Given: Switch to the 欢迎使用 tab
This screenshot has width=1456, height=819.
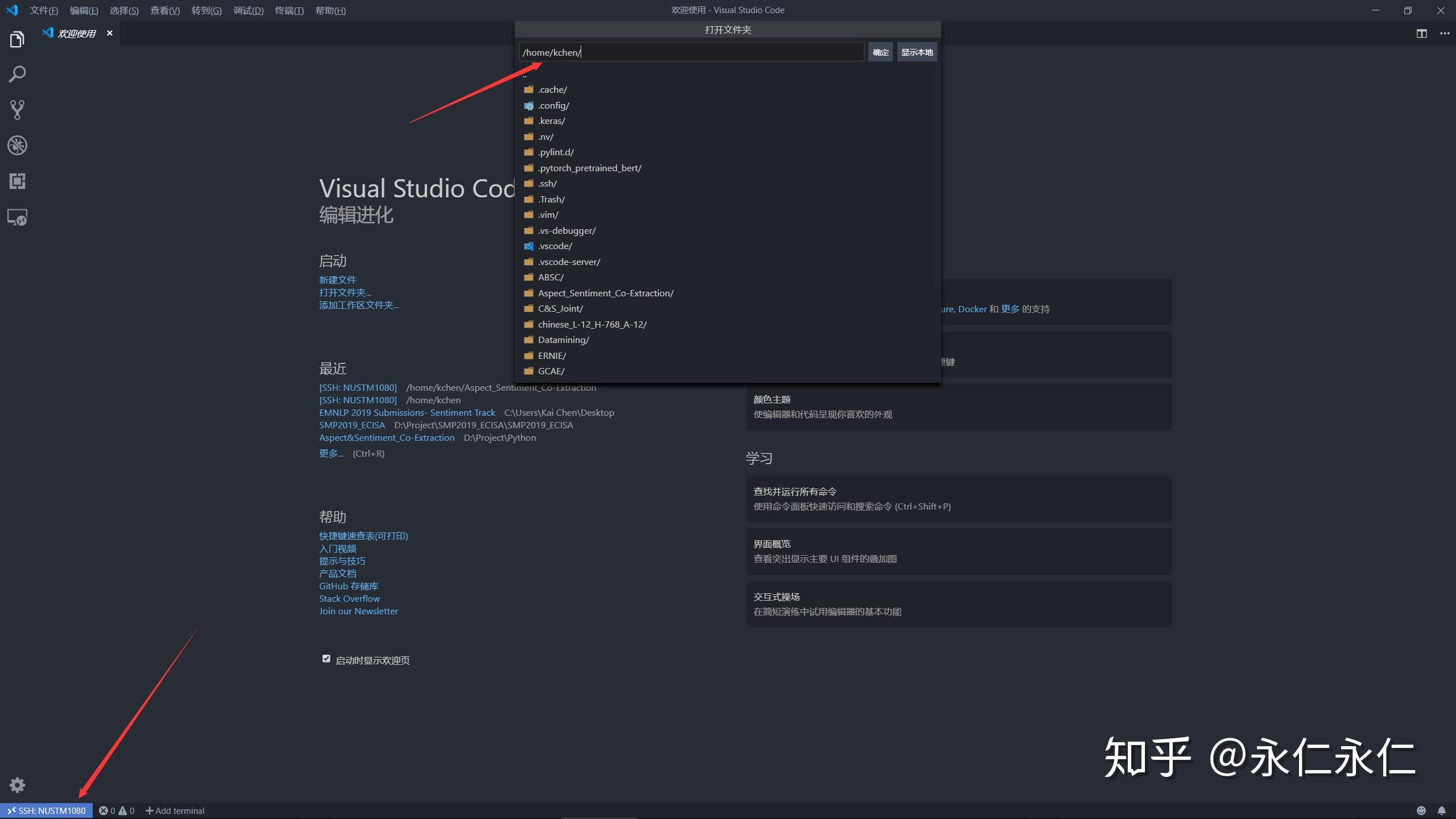Looking at the screenshot, I should pos(76,33).
